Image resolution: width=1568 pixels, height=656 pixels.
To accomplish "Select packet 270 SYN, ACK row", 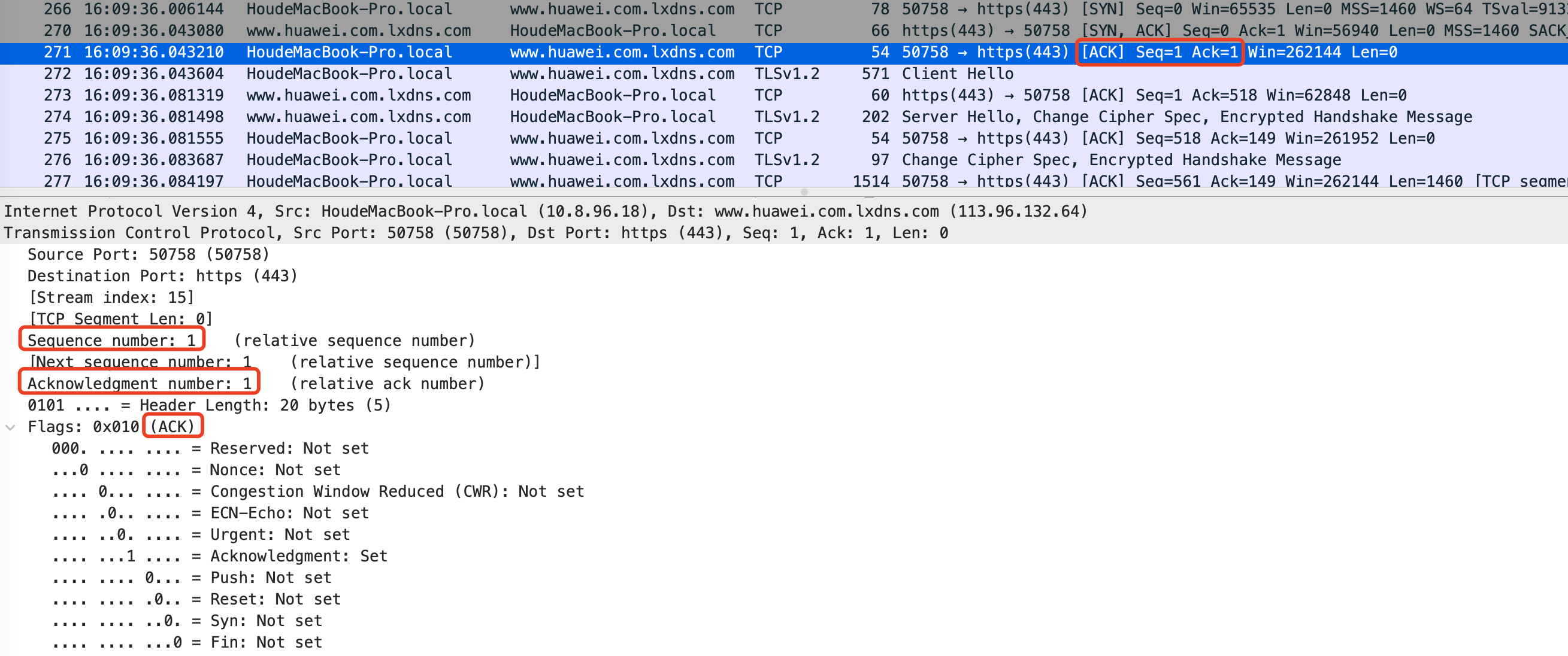I will tap(784, 31).
